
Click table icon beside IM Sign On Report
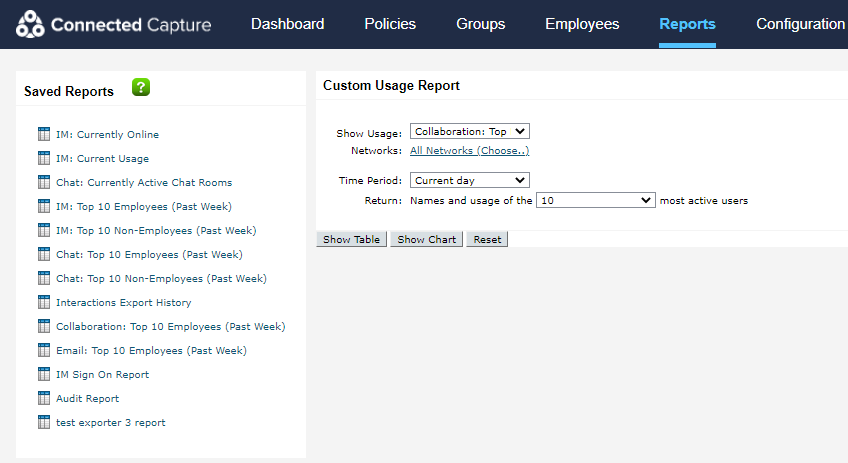pos(44,374)
